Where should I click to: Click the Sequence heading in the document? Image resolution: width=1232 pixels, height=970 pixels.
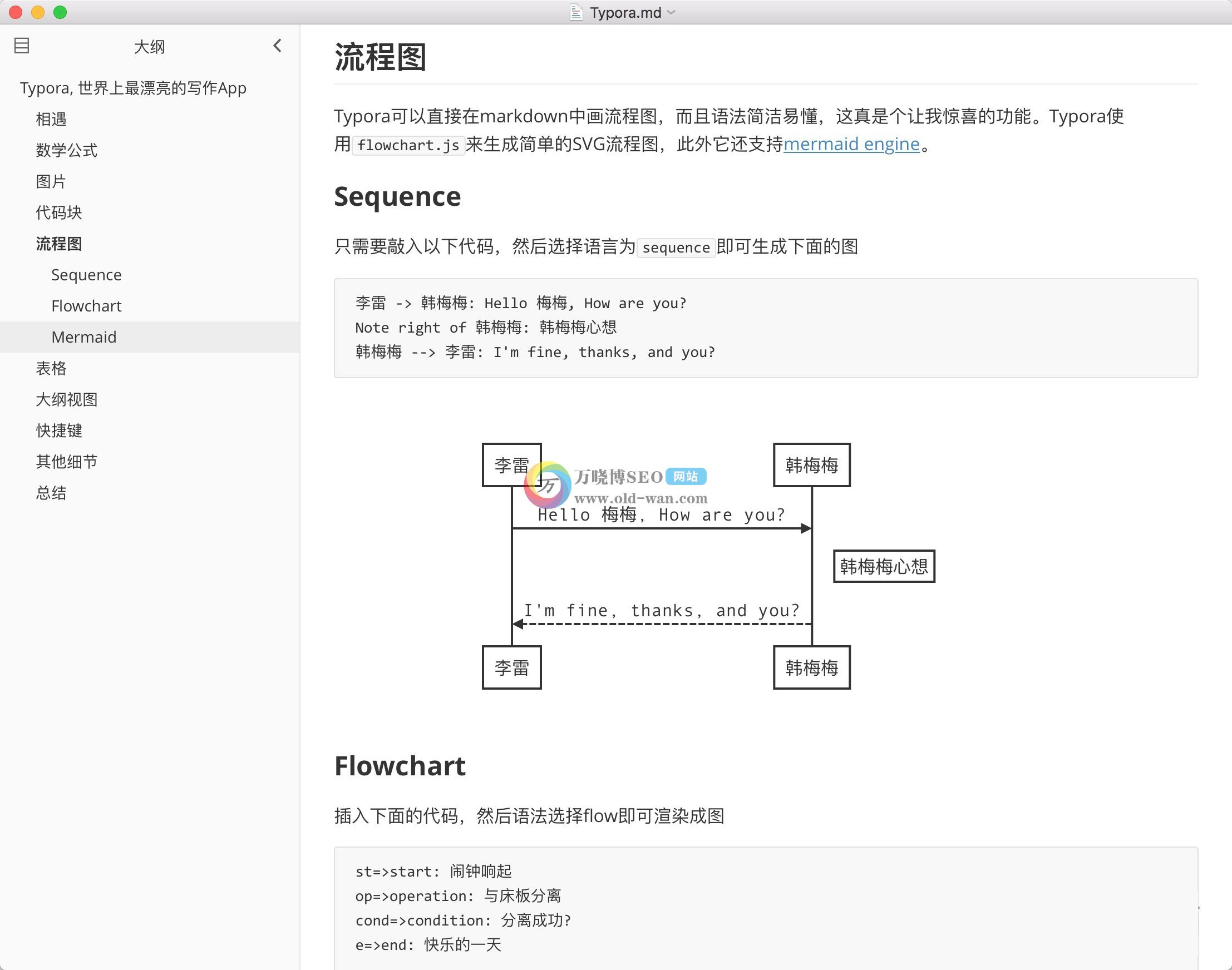click(397, 196)
